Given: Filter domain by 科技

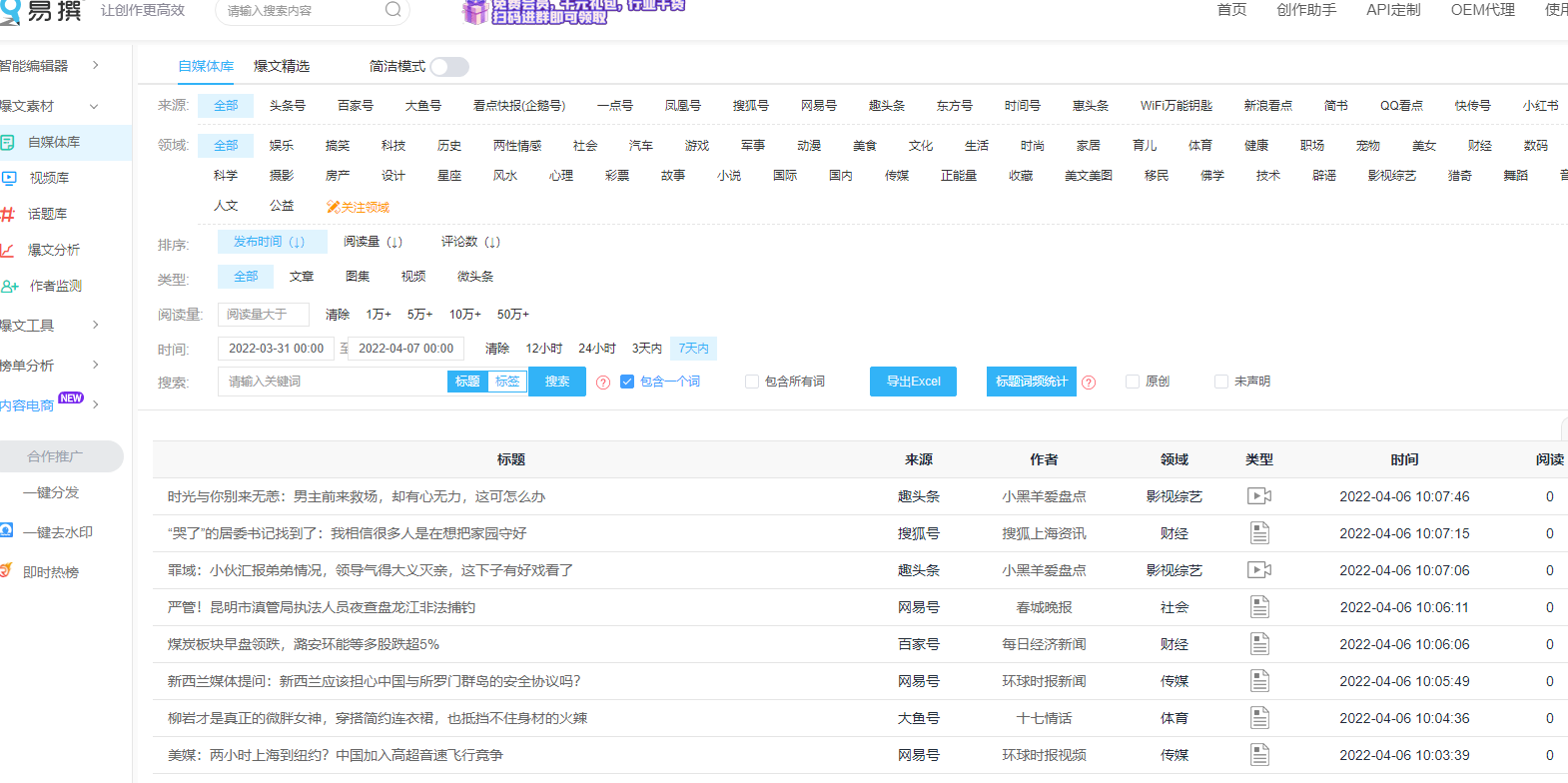Looking at the screenshot, I should click(x=393, y=146).
